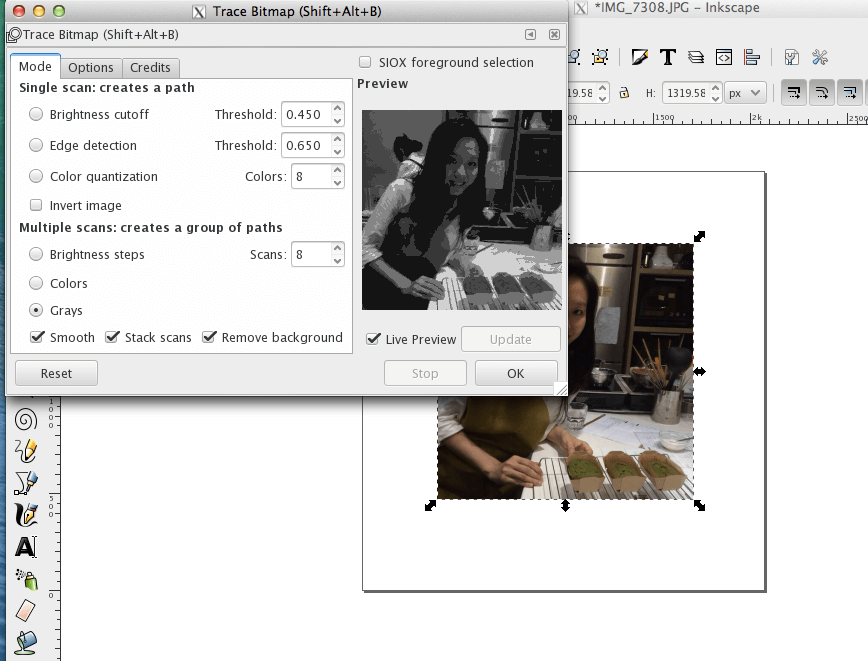Screen dimensions: 868x661
Task: Open Document Properties icon
Action: click(x=792, y=57)
